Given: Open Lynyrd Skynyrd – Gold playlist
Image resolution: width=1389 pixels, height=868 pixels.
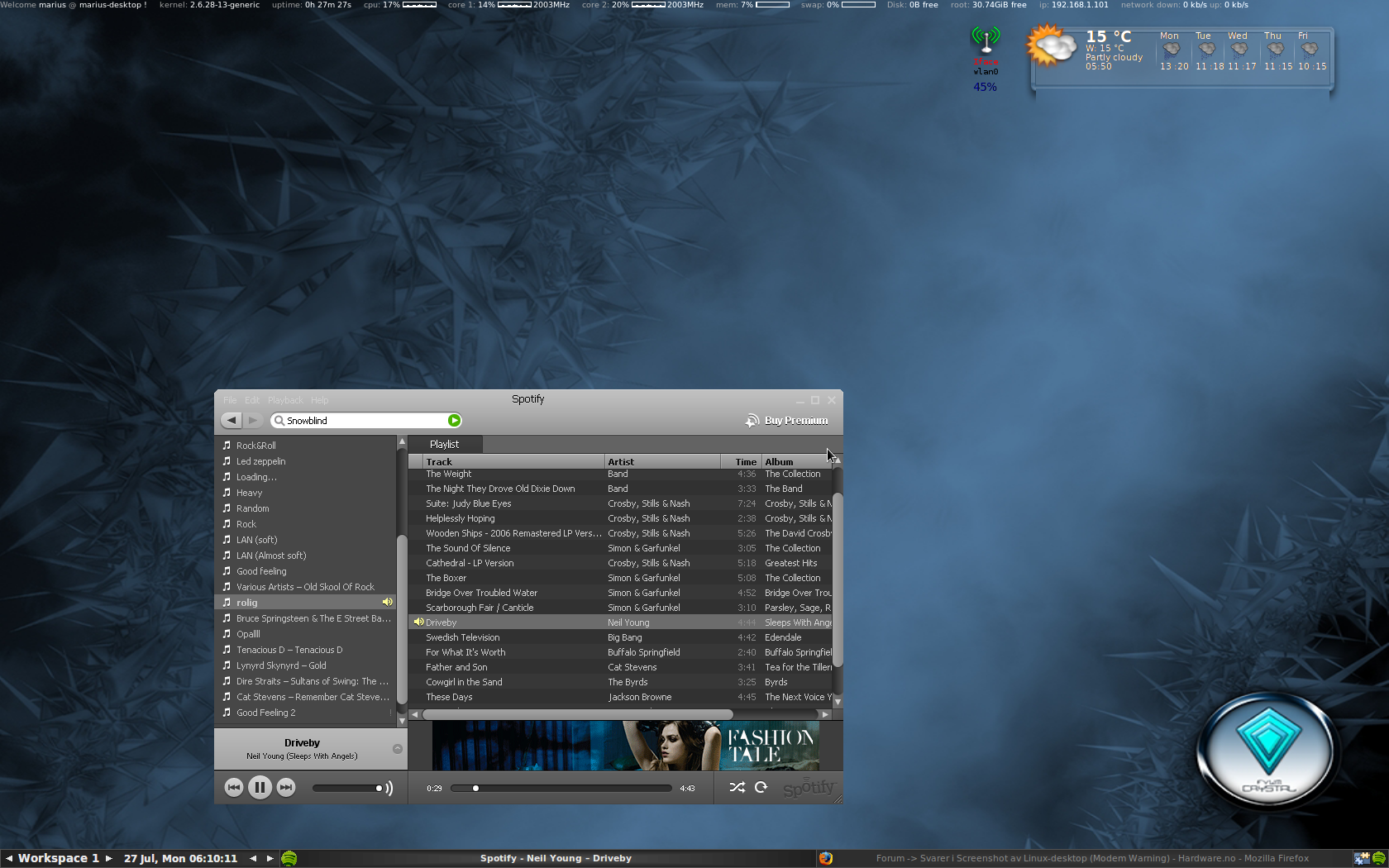Looking at the screenshot, I should 306,665.
